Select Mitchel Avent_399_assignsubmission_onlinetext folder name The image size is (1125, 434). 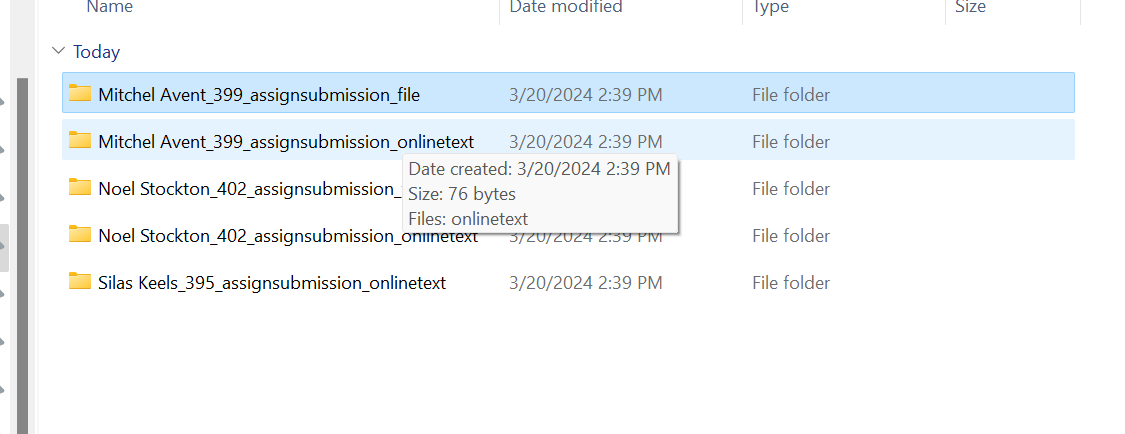(x=286, y=142)
